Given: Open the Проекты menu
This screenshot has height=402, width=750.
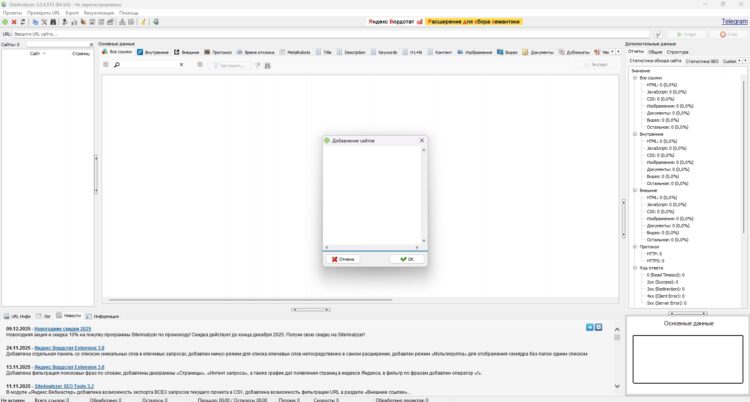Looking at the screenshot, I should 12,13.
